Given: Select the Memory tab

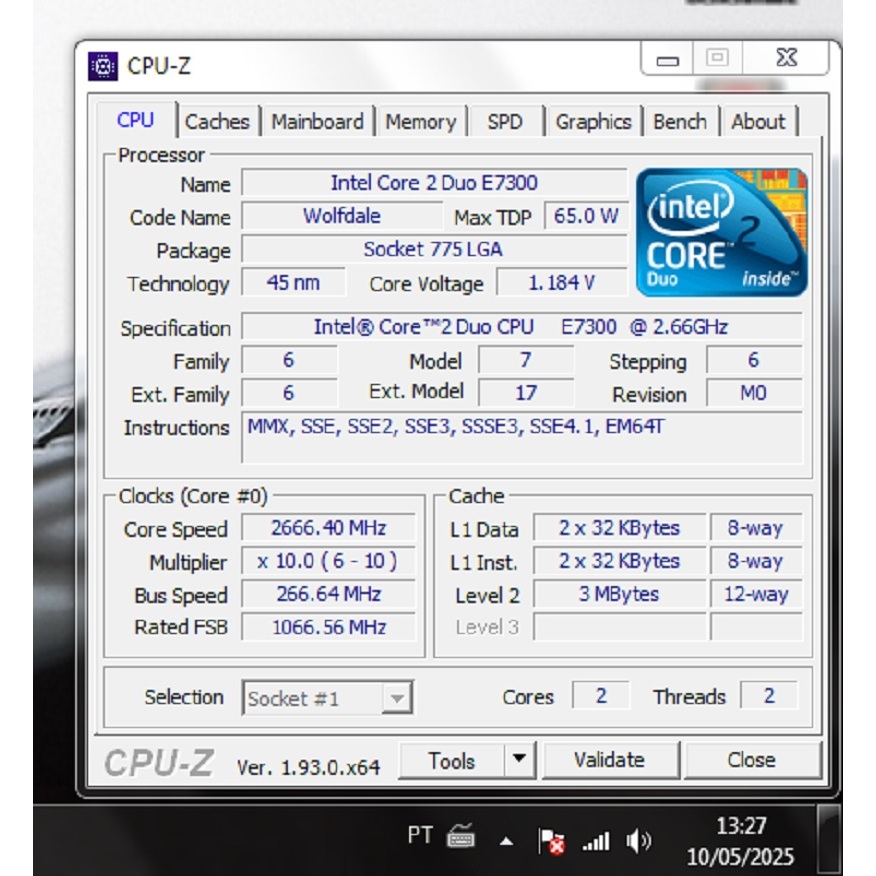Looking at the screenshot, I should tap(420, 122).
